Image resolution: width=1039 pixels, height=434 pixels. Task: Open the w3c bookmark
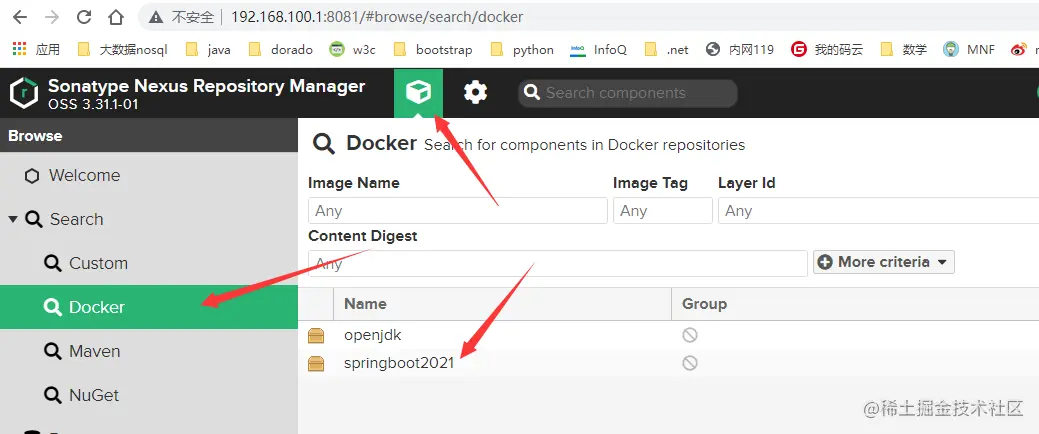pyautogui.click(x=353, y=49)
